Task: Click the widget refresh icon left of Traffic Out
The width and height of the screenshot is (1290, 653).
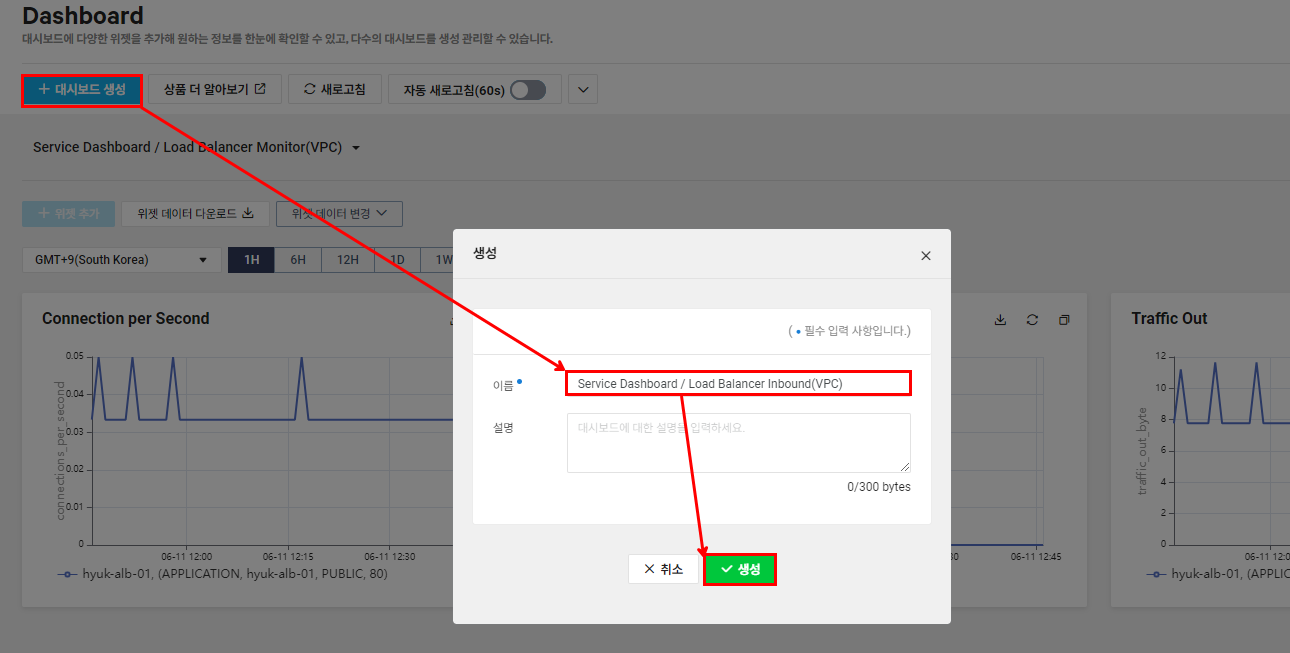Action: click(1032, 320)
